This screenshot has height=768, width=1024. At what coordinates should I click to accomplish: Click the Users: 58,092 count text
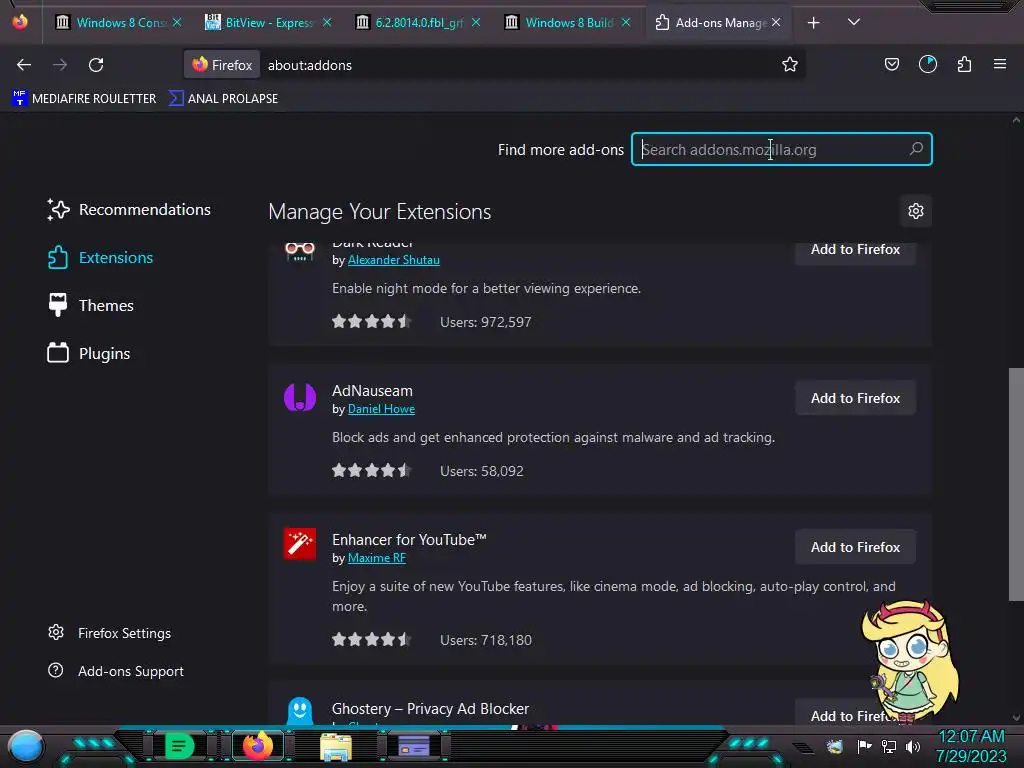click(482, 471)
